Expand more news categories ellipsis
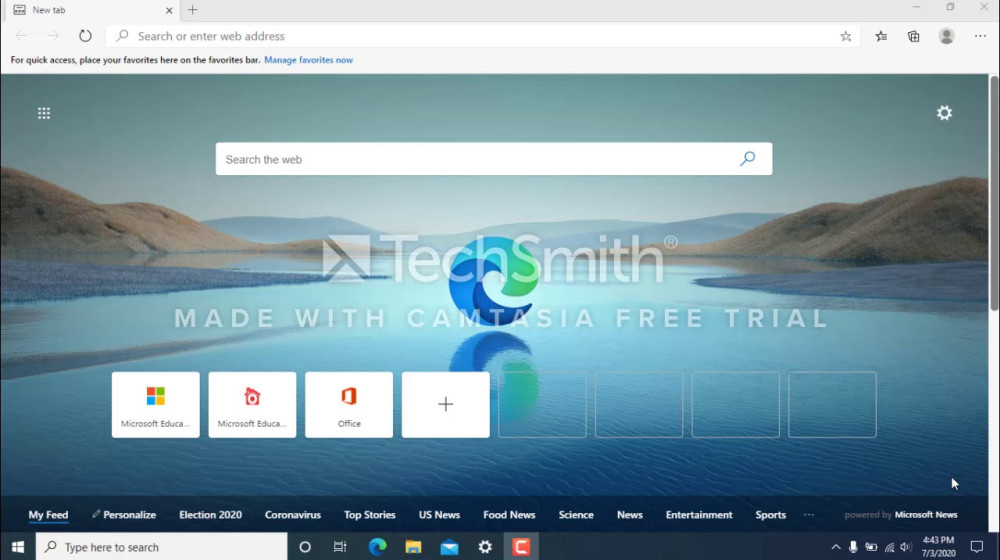The image size is (1000, 560). point(809,515)
